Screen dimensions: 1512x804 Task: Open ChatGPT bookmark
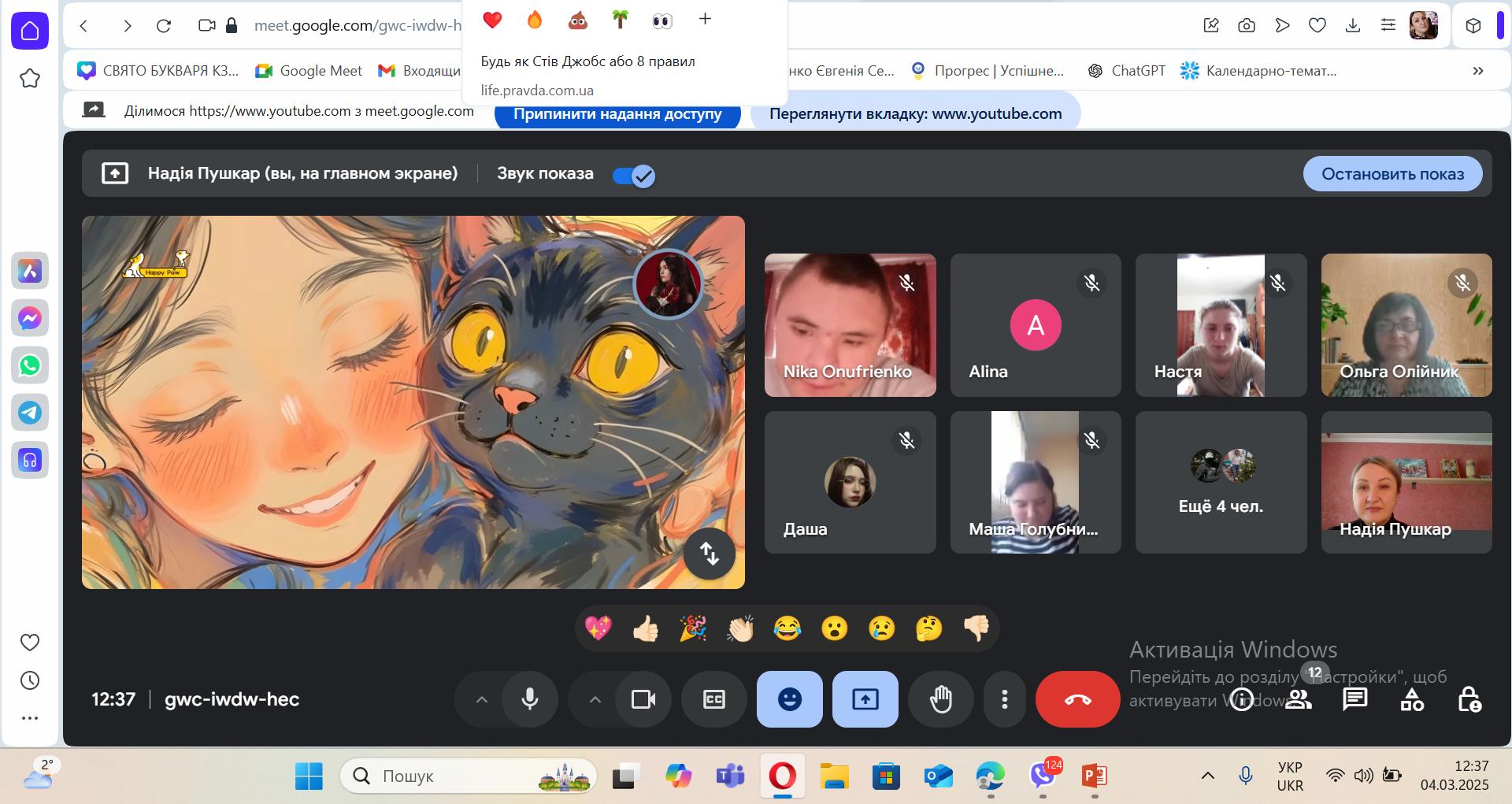pos(1126,71)
